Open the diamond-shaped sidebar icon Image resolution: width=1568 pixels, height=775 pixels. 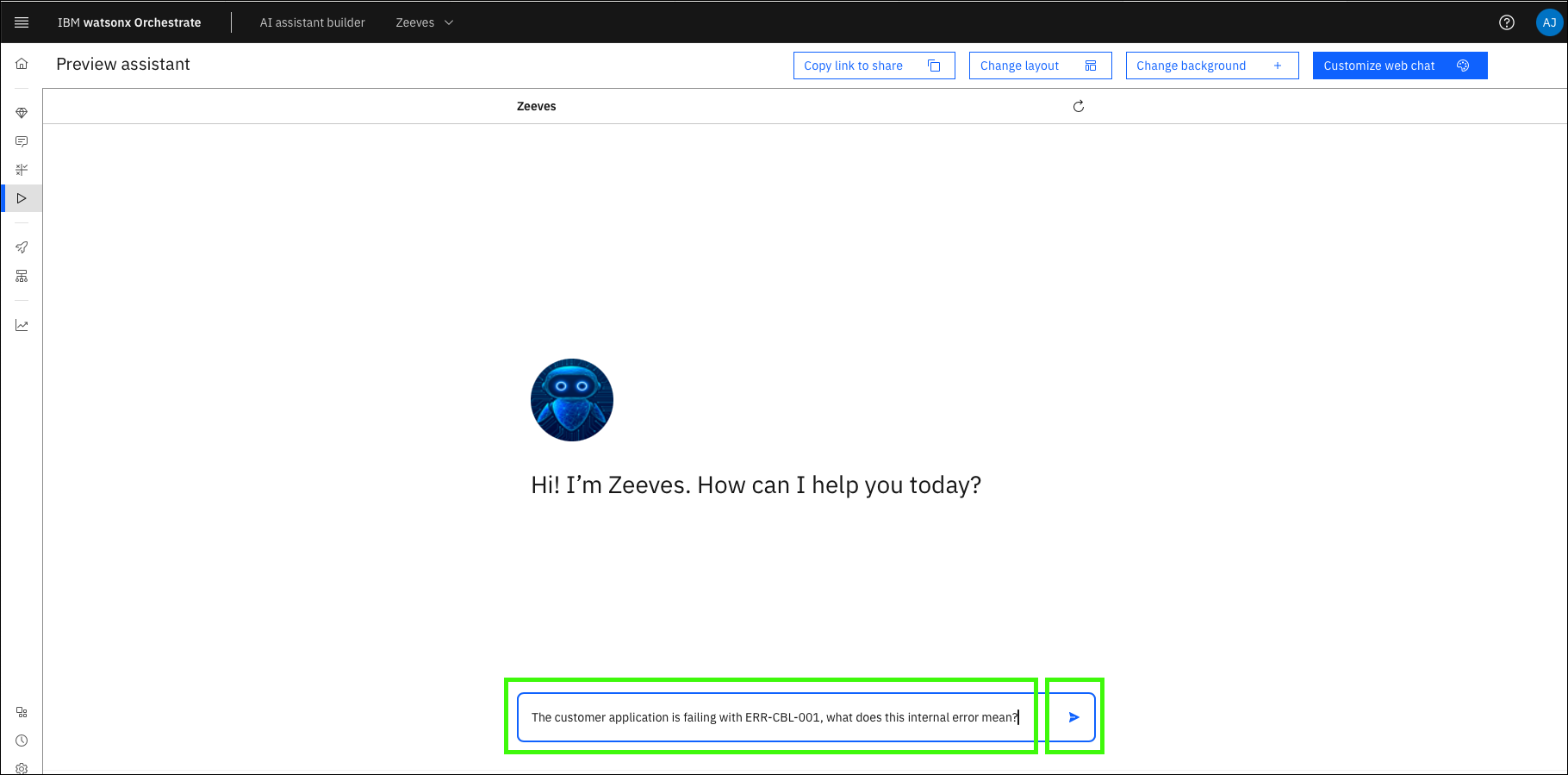point(22,113)
